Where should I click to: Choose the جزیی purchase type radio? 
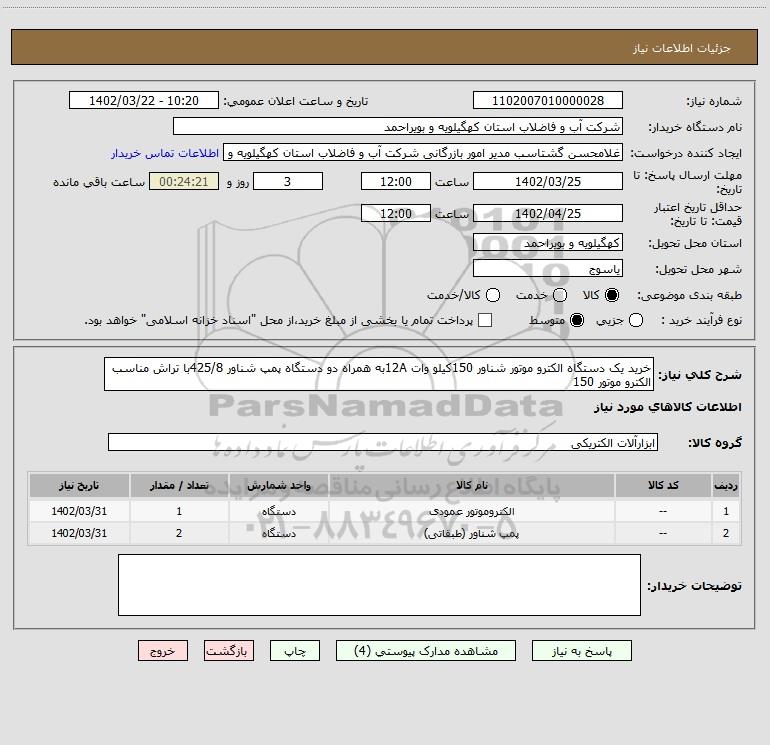click(x=636, y=320)
